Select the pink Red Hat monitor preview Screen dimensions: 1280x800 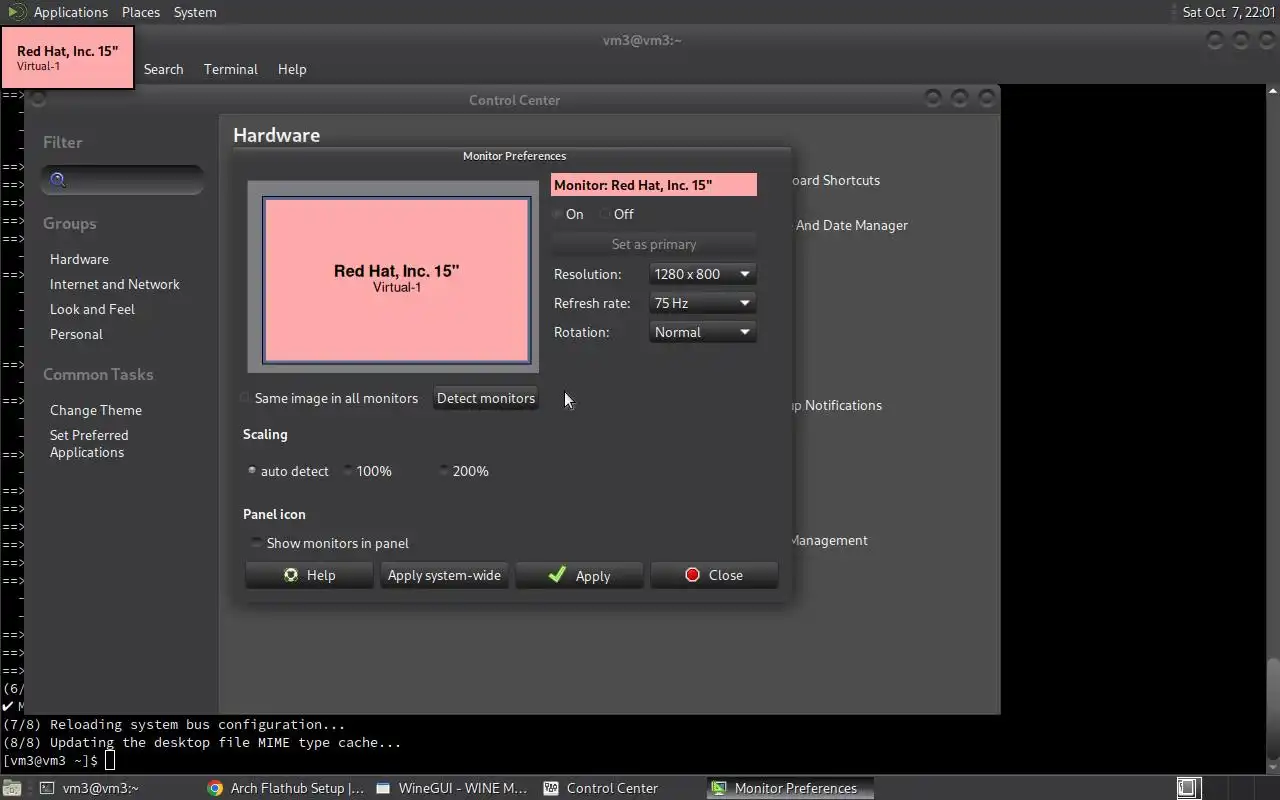click(x=397, y=280)
